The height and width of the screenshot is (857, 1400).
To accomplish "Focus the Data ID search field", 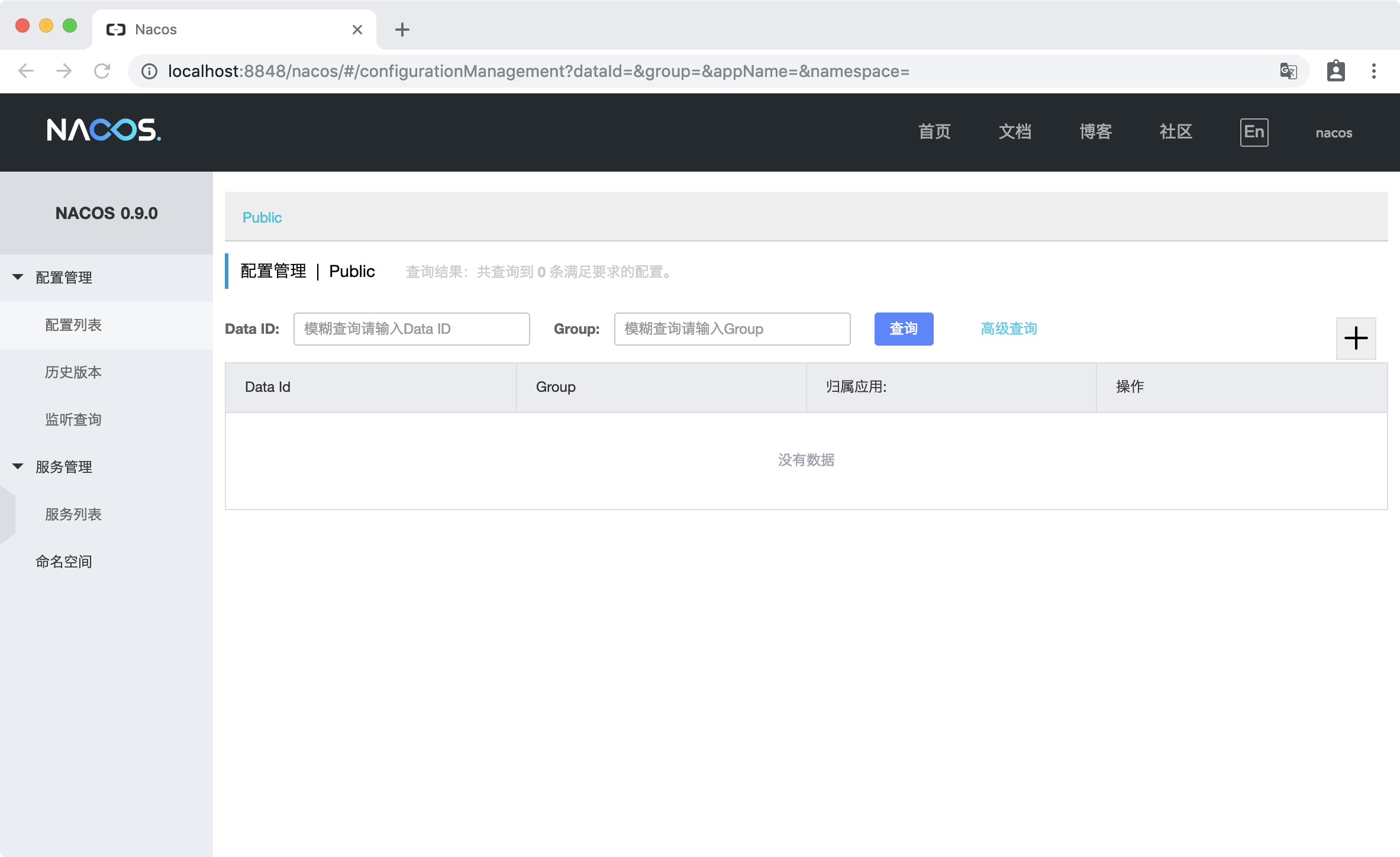I will pos(411,329).
